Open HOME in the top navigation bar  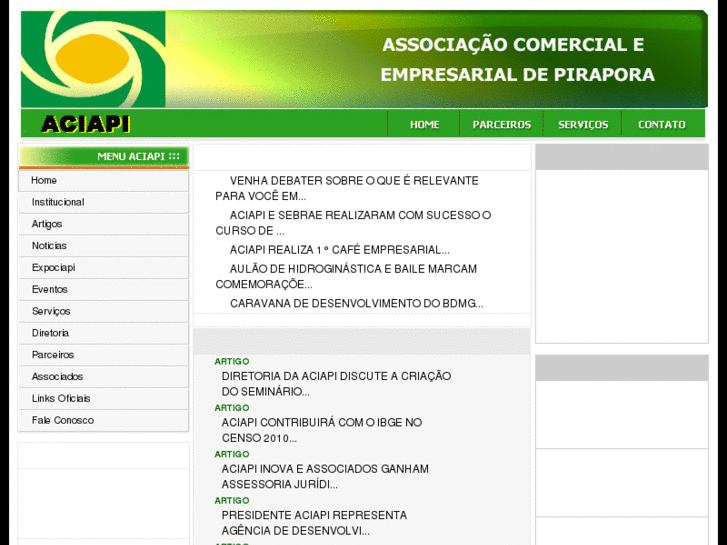(x=424, y=124)
